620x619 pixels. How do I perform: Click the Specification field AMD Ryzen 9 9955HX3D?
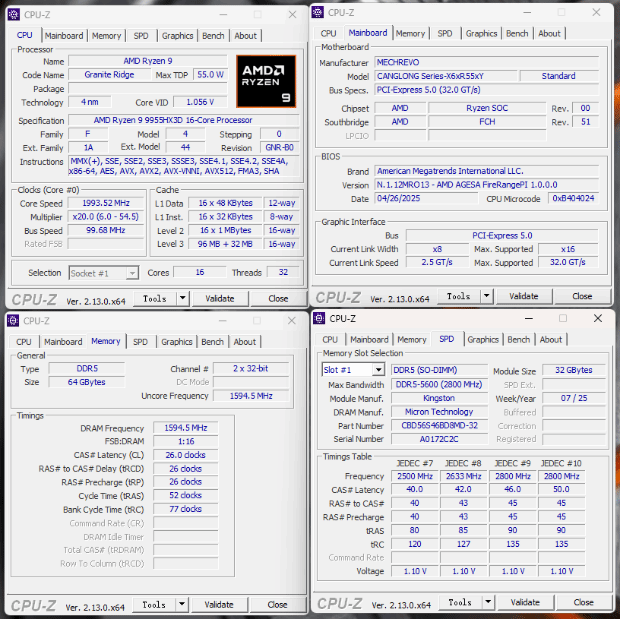184,120
